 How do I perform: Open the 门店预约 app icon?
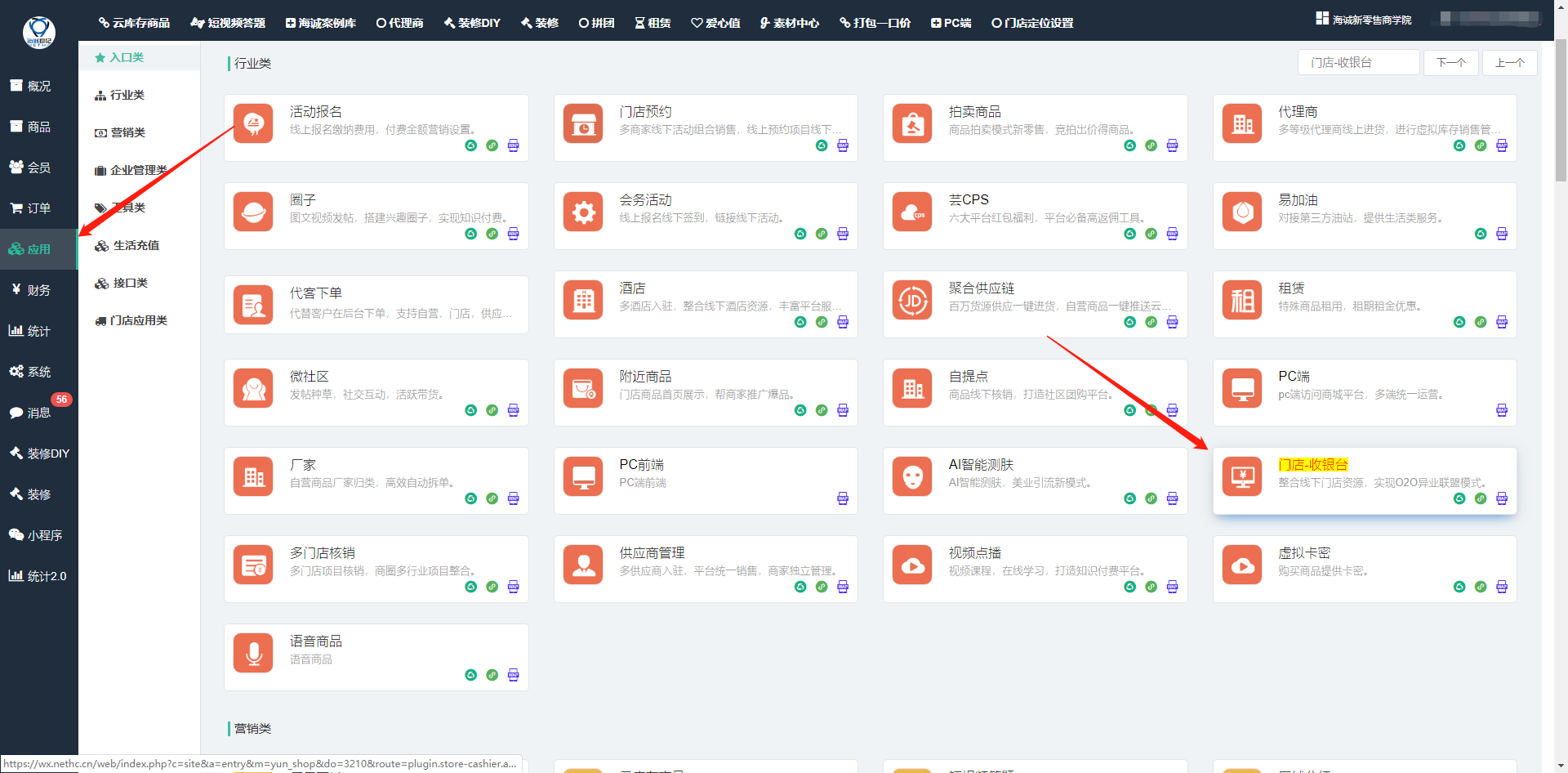coord(583,123)
